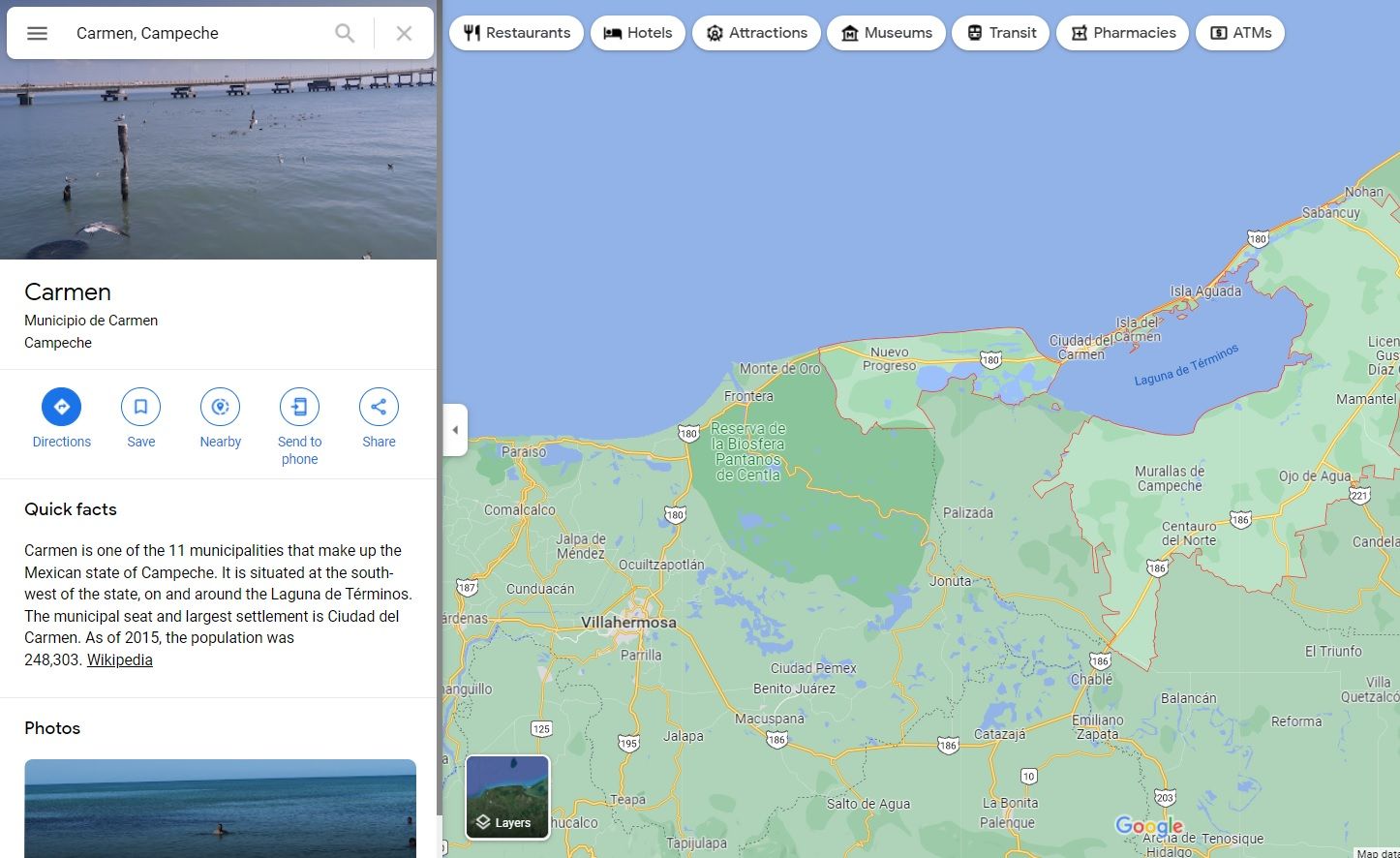1400x858 pixels.
Task: Share the Carmen location
Action: (x=378, y=407)
